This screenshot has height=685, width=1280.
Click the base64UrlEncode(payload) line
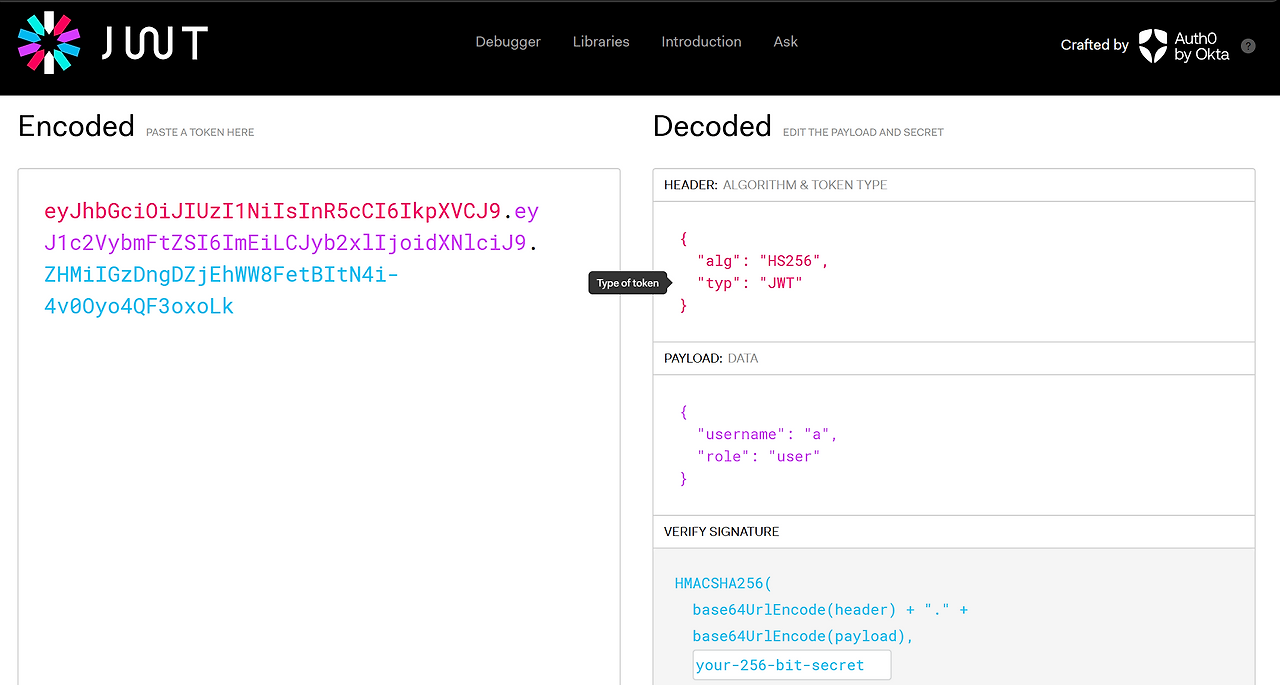coord(803,636)
